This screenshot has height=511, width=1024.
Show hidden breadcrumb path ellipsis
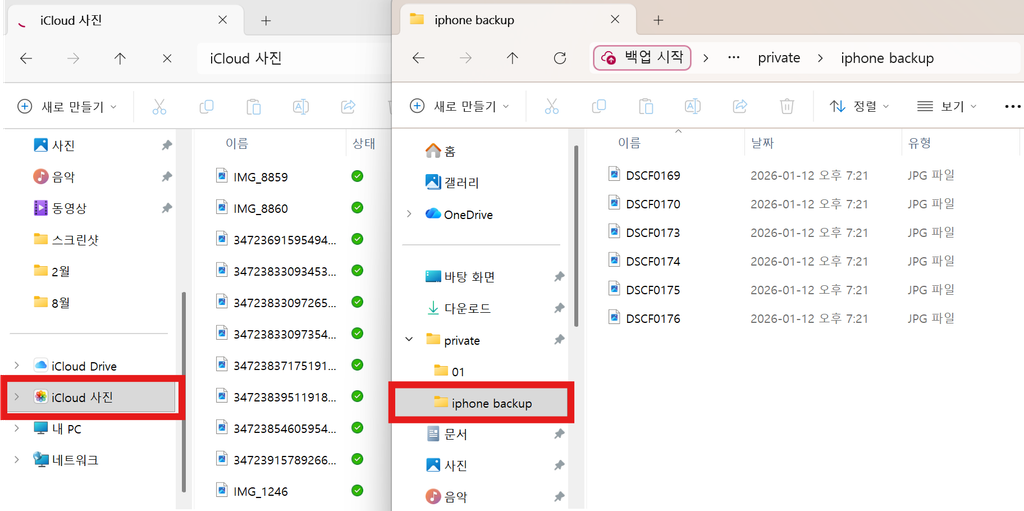(x=733, y=58)
